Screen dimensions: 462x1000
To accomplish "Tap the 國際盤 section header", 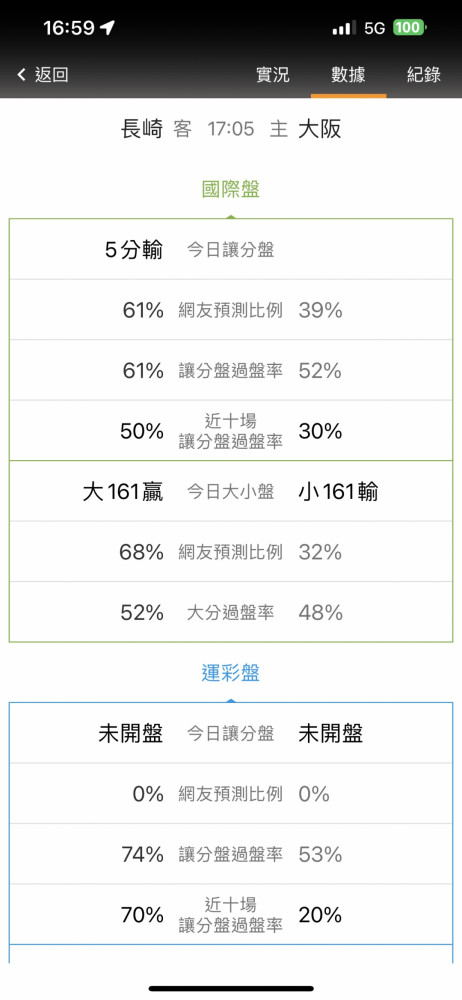I will click(231, 189).
